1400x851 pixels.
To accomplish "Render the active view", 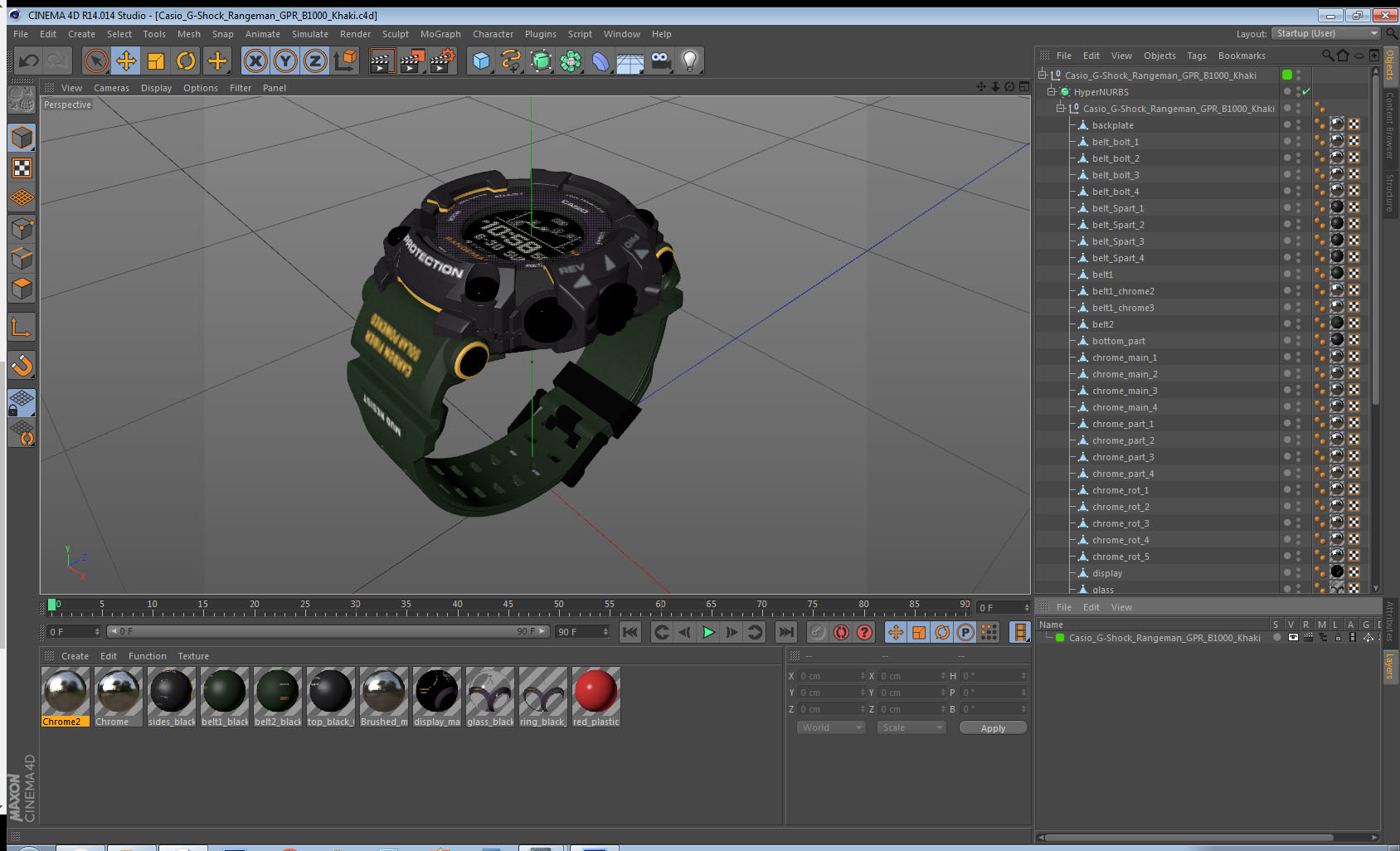I will click(382, 61).
